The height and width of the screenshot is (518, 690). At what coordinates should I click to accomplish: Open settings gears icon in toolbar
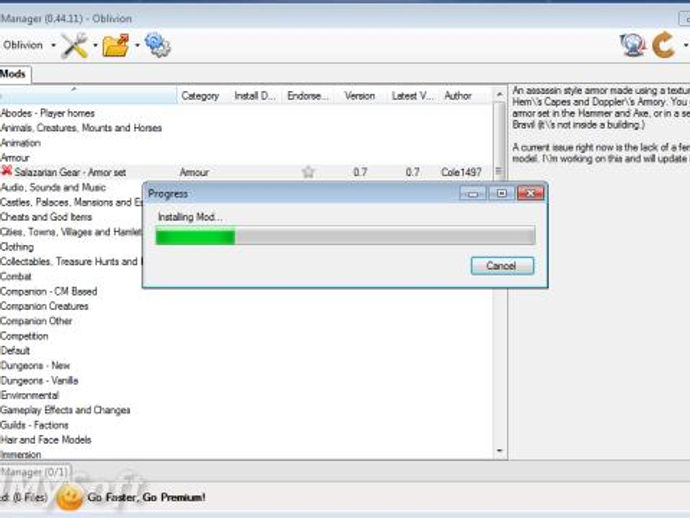[x=157, y=45]
